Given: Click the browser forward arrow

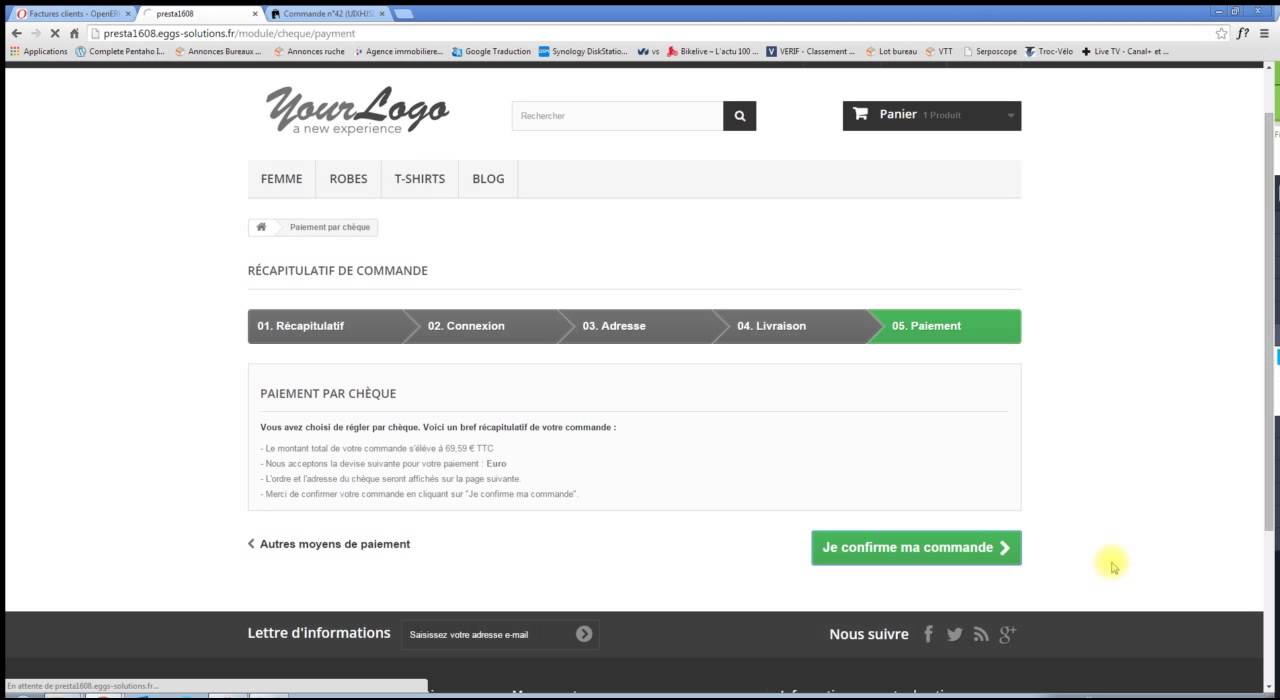Looking at the screenshot, I should [x=35, y=33].
